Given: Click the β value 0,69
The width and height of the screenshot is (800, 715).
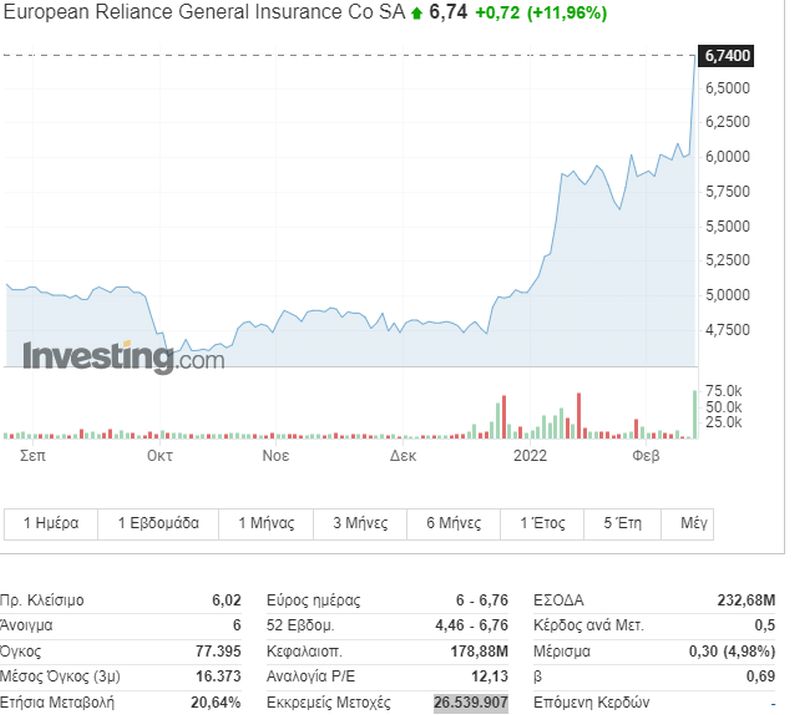Looking at the screenshot, I should coord(761,677).
